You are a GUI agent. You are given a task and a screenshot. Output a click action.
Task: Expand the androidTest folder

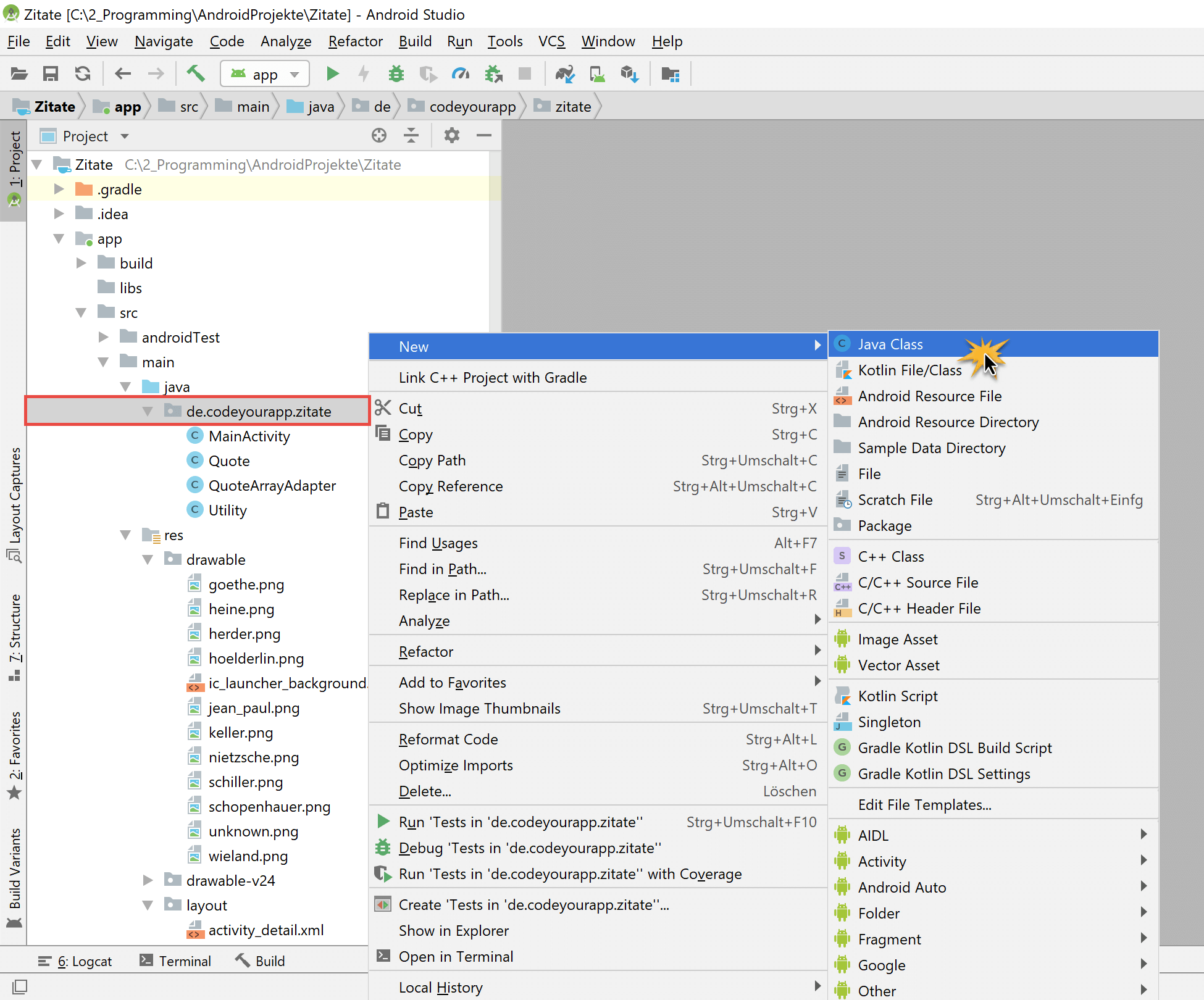pos(104,337)
